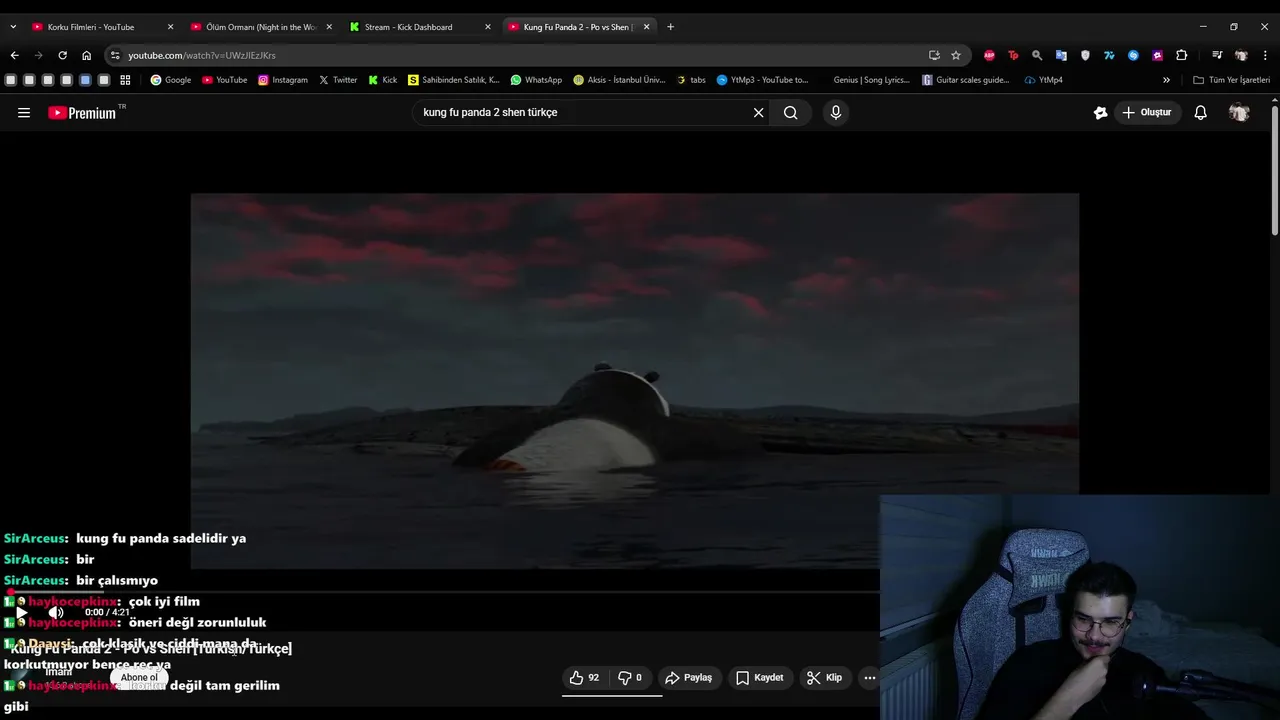Viewport: 1280px width, 720px height.
Task: Open the extensions puzzle menu
Action: click(1181, 55)
